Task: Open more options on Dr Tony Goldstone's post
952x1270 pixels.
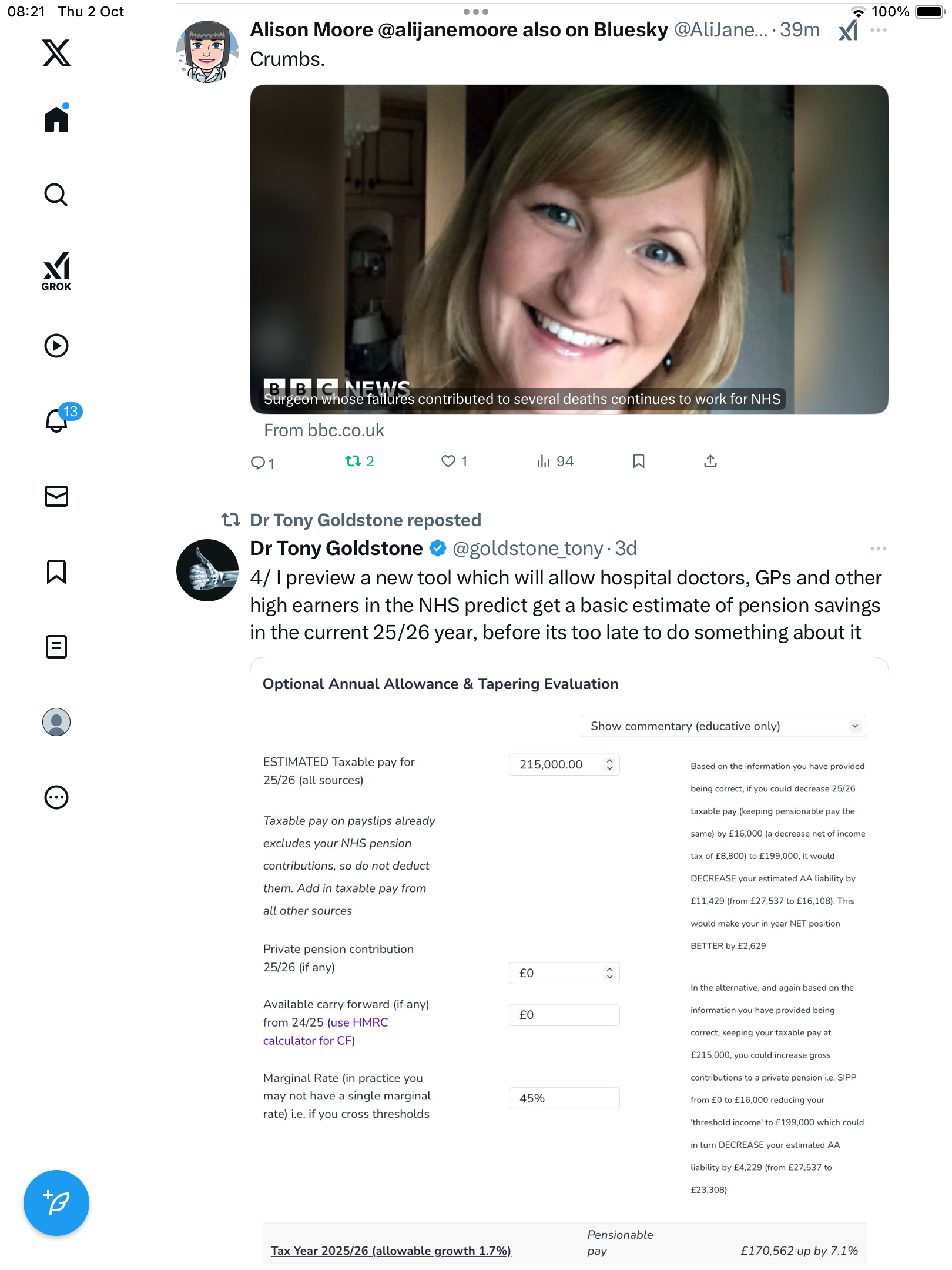Action: [878, 549]
